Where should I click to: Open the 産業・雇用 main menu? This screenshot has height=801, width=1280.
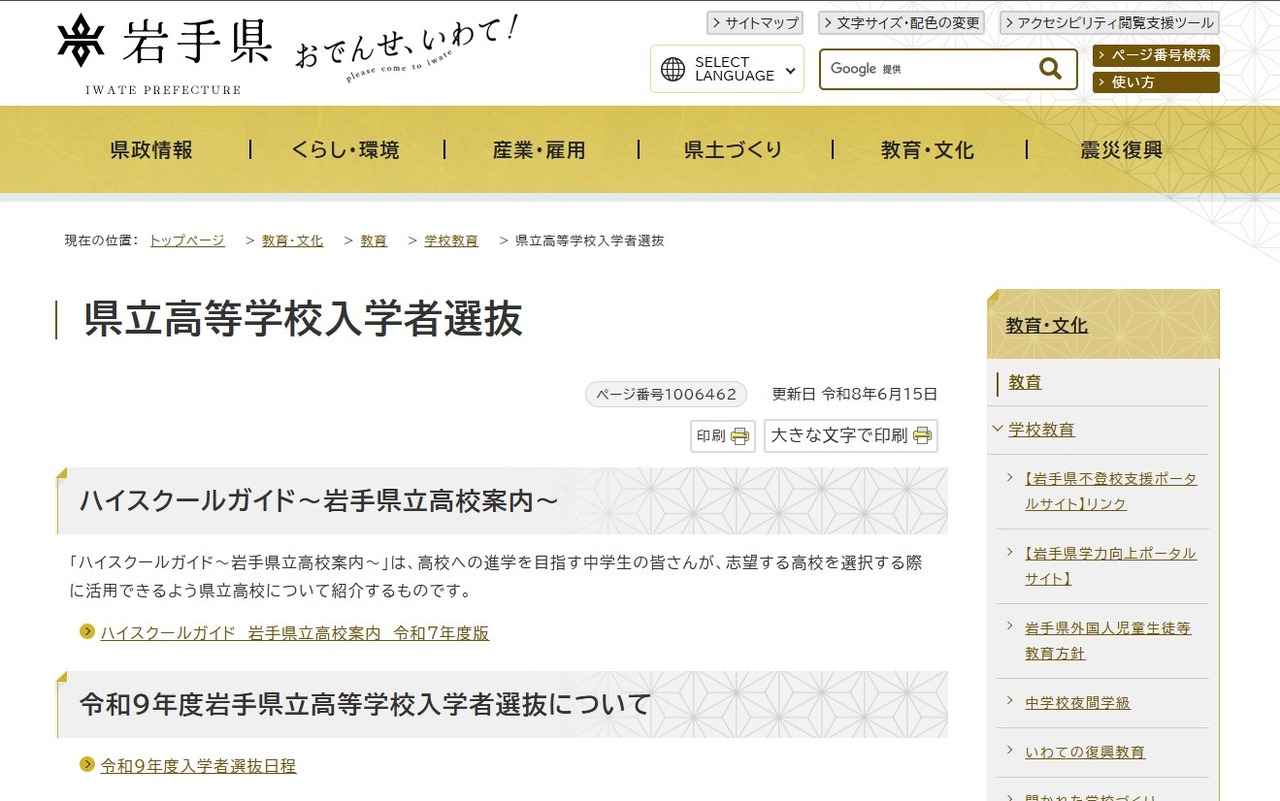(540, 150)
